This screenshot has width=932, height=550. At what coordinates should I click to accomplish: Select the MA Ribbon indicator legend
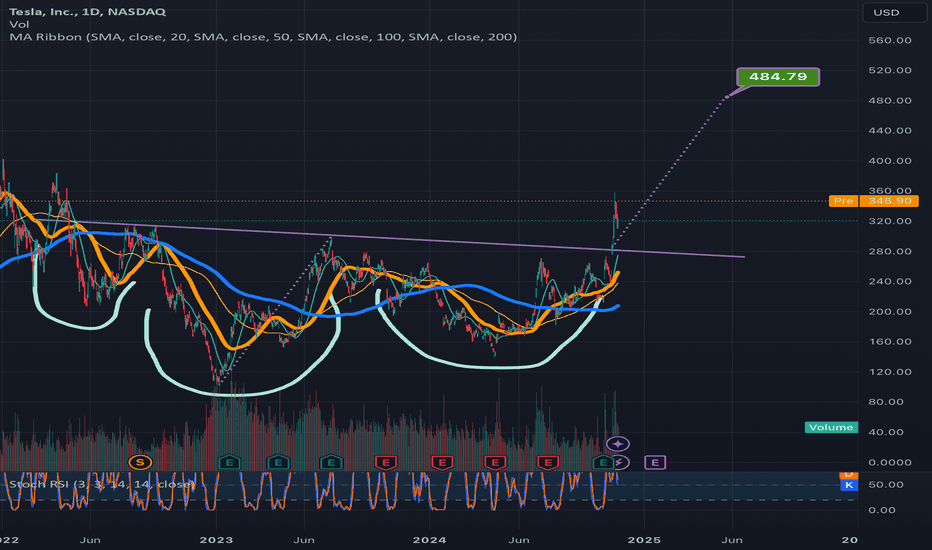[263, 37]
